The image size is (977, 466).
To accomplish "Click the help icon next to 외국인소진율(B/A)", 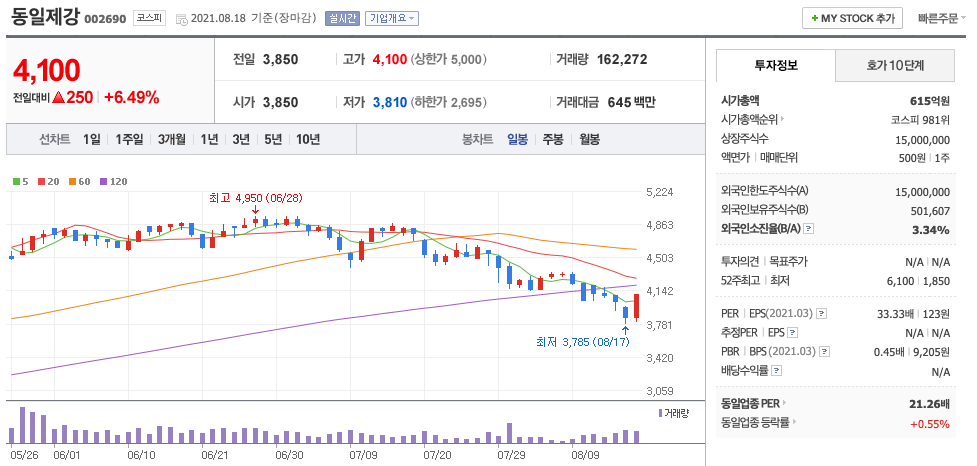I will 809,229.
